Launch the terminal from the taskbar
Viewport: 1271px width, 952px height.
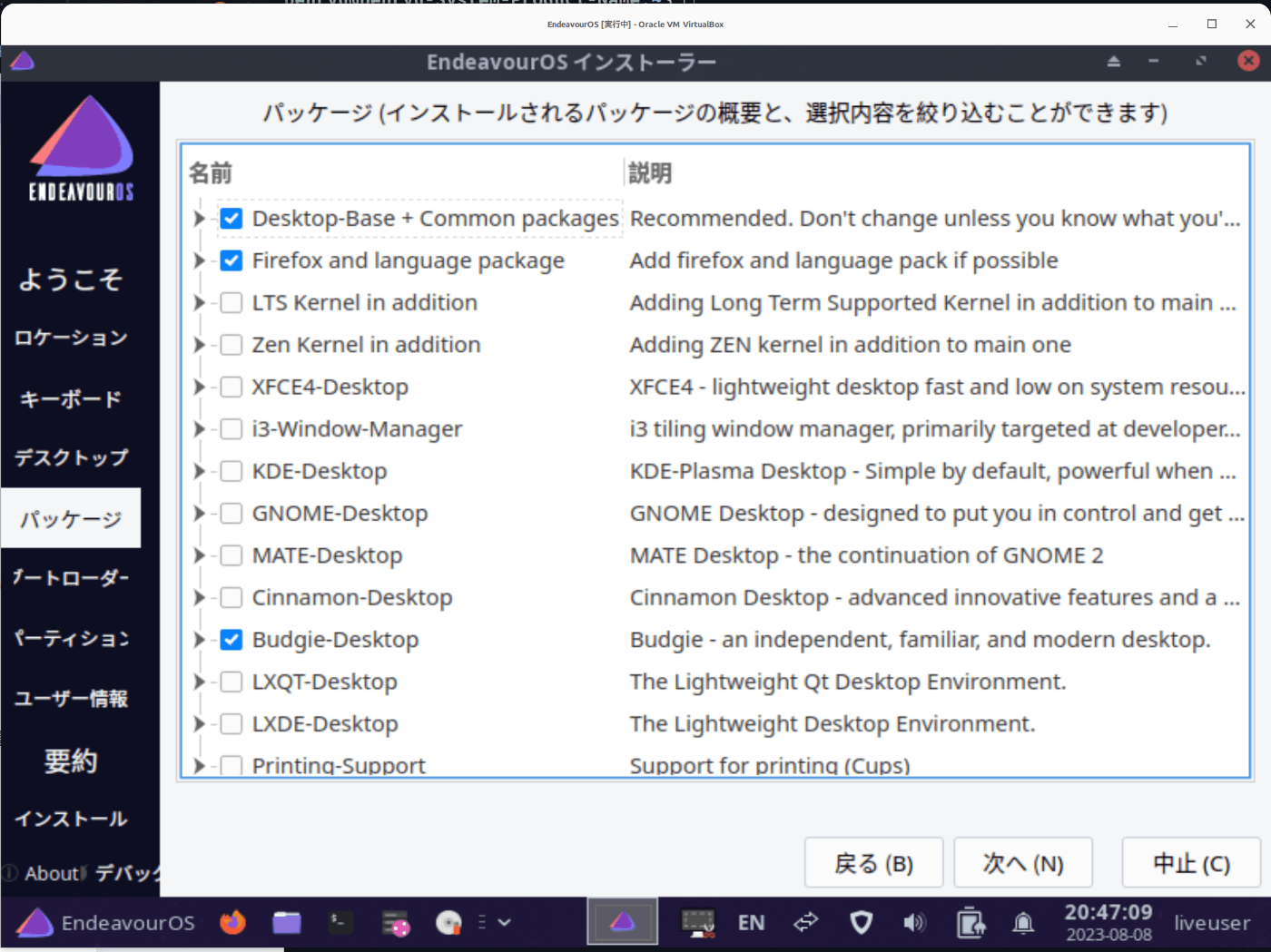tap(340, 923)
